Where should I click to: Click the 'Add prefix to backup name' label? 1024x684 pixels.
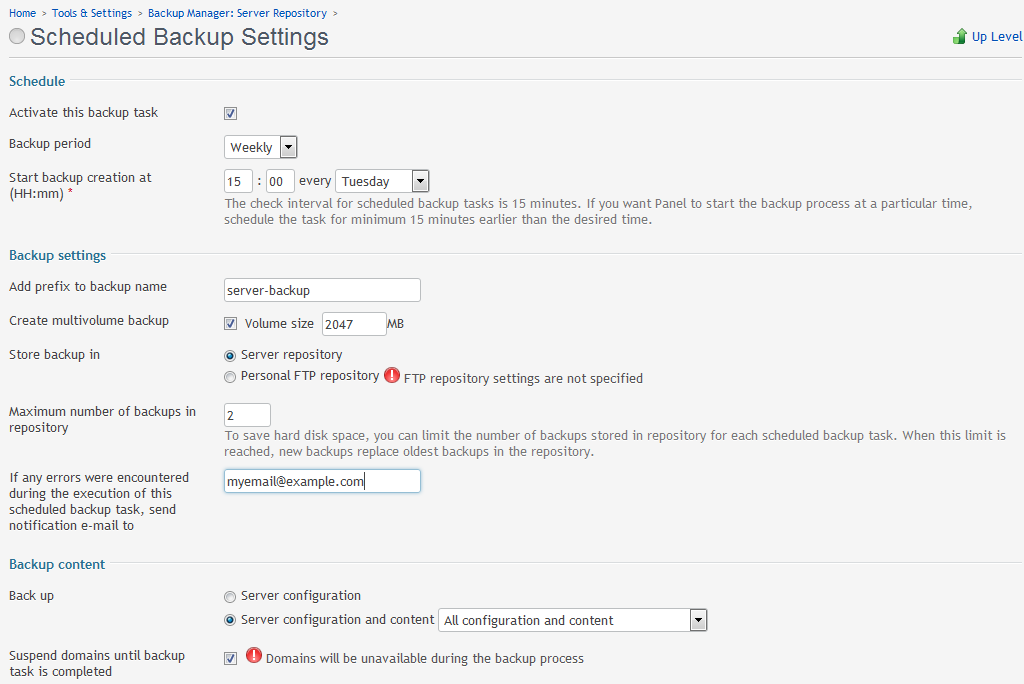(88, 286)
